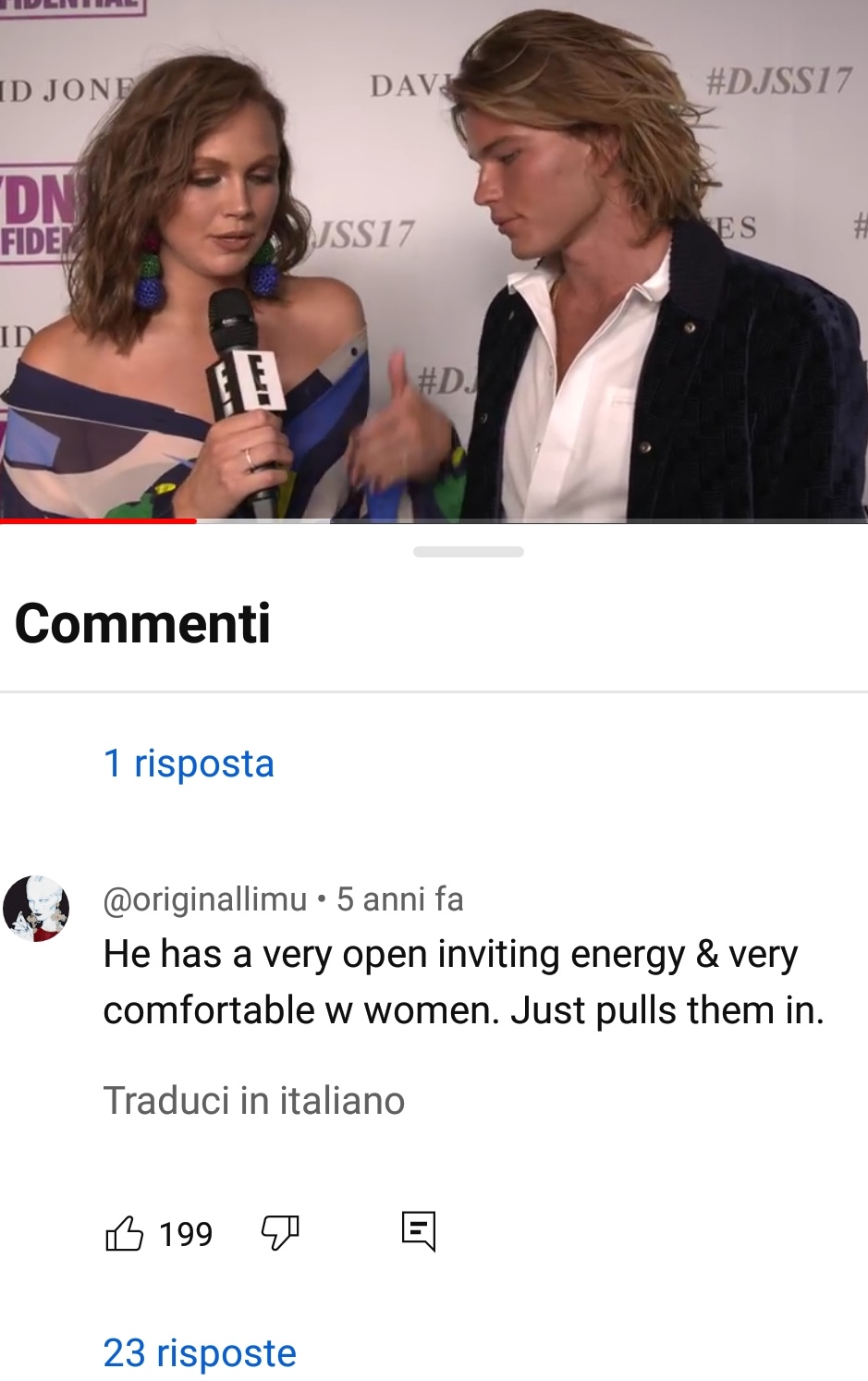Click the '5 anni fa' timestamp

point(400,898)
